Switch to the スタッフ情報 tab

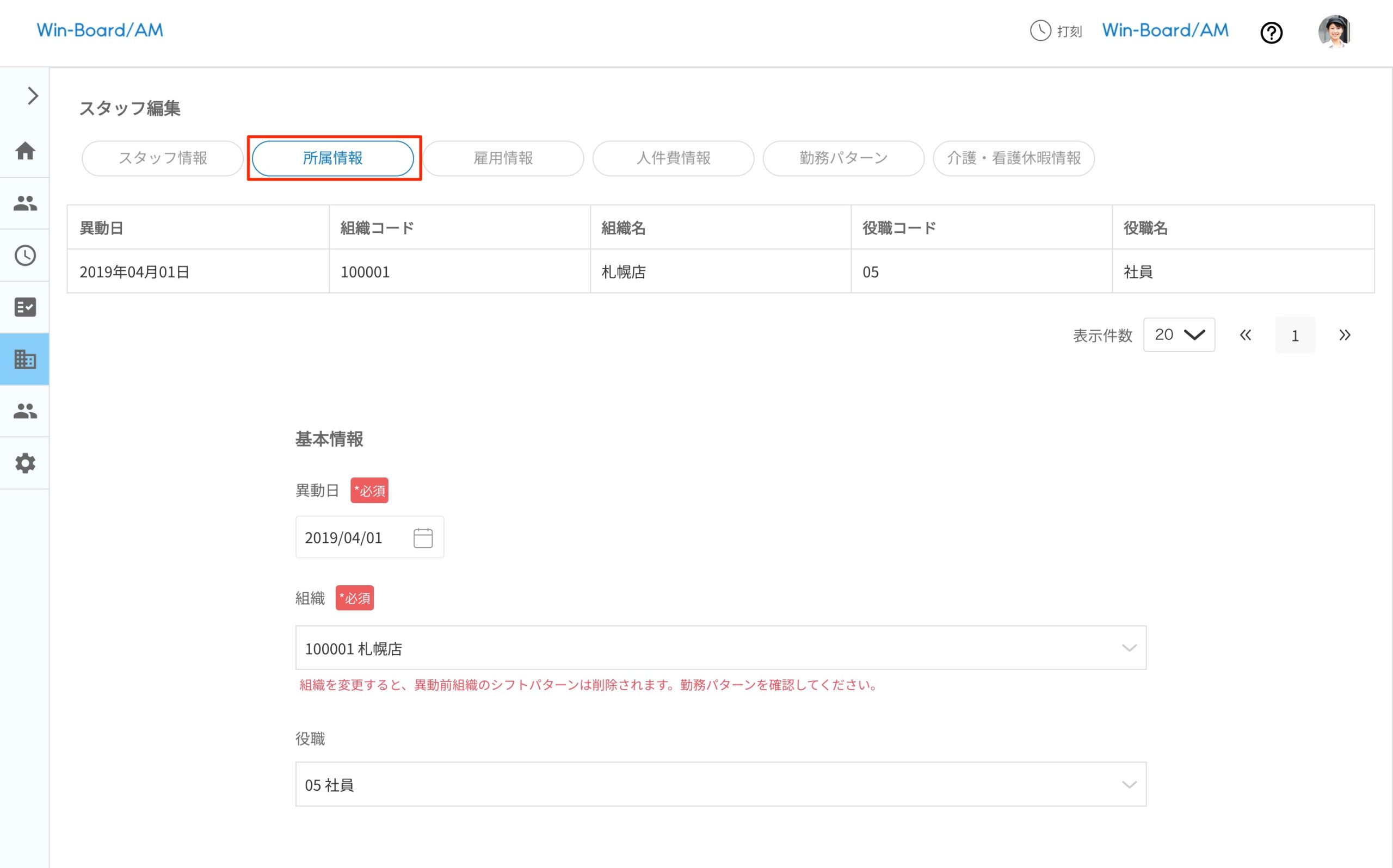tap(163, 158)
